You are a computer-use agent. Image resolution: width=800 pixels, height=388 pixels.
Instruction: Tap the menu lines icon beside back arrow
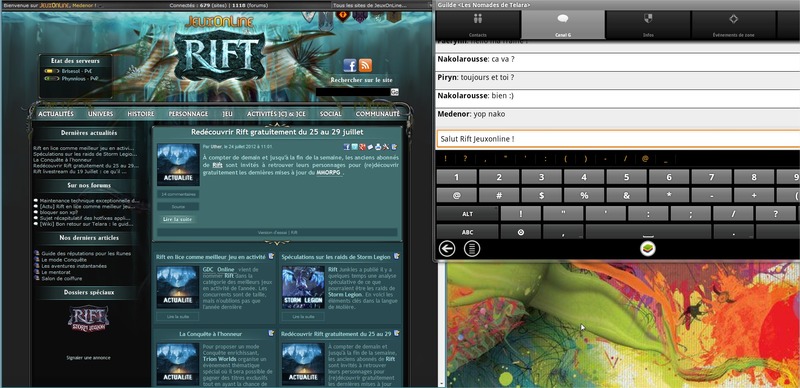point(472,249)
